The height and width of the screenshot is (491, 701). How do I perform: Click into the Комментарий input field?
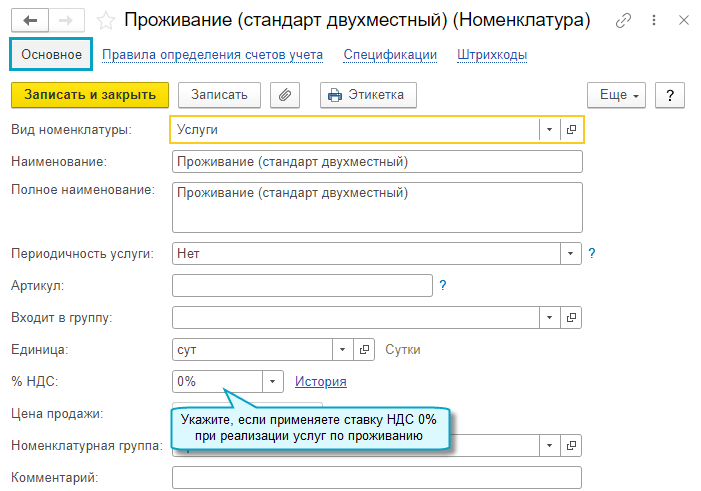coord(376,478)
